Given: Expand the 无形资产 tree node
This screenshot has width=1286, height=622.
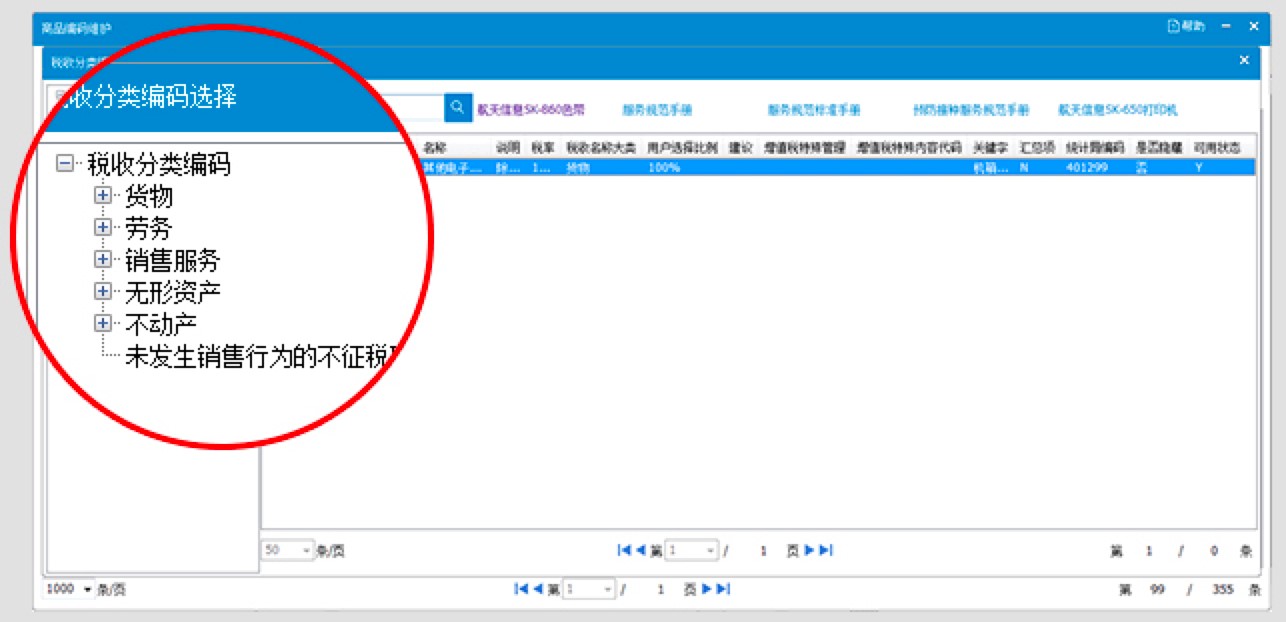Looking at the screenshot, I should click(x=102, y=292).
